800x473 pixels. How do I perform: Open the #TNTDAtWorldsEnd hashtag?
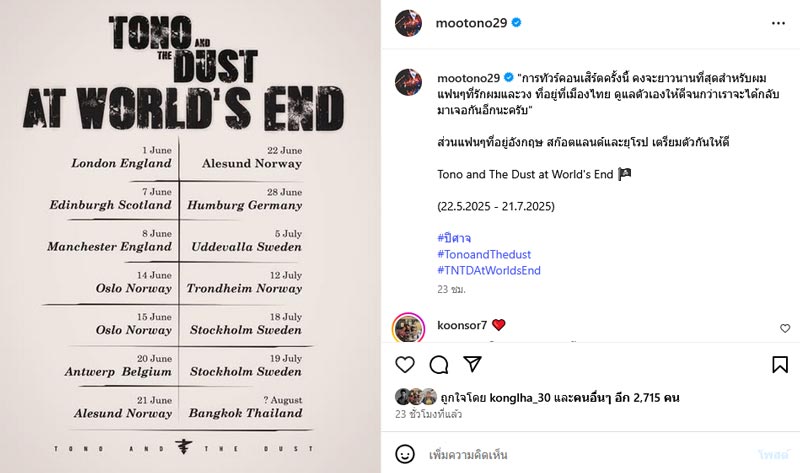click(x=489, y=270)
